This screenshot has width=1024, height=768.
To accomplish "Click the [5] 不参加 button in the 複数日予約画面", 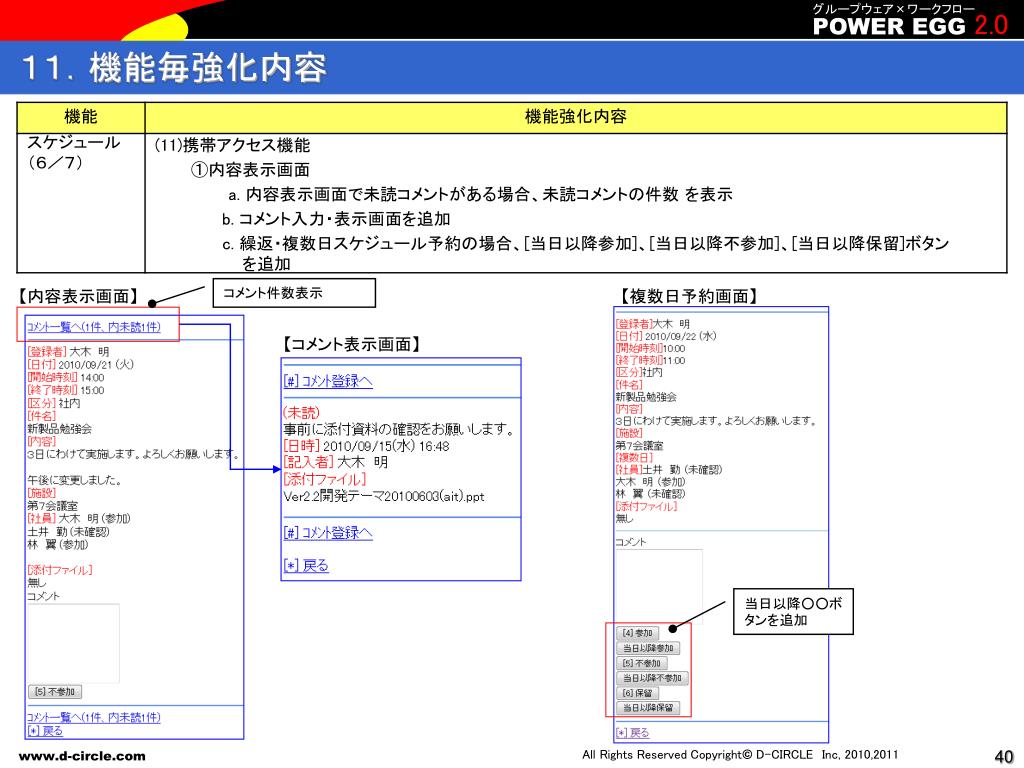I will [641, 663].
